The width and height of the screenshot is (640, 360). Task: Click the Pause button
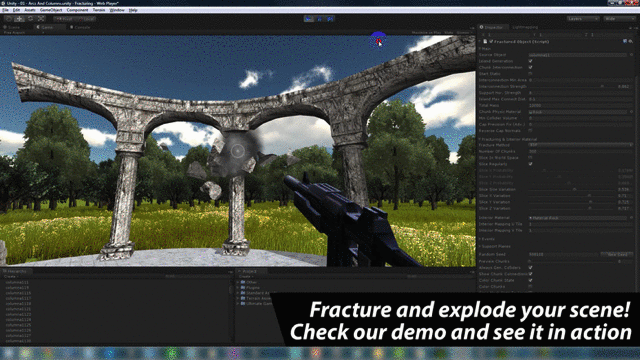320,19
